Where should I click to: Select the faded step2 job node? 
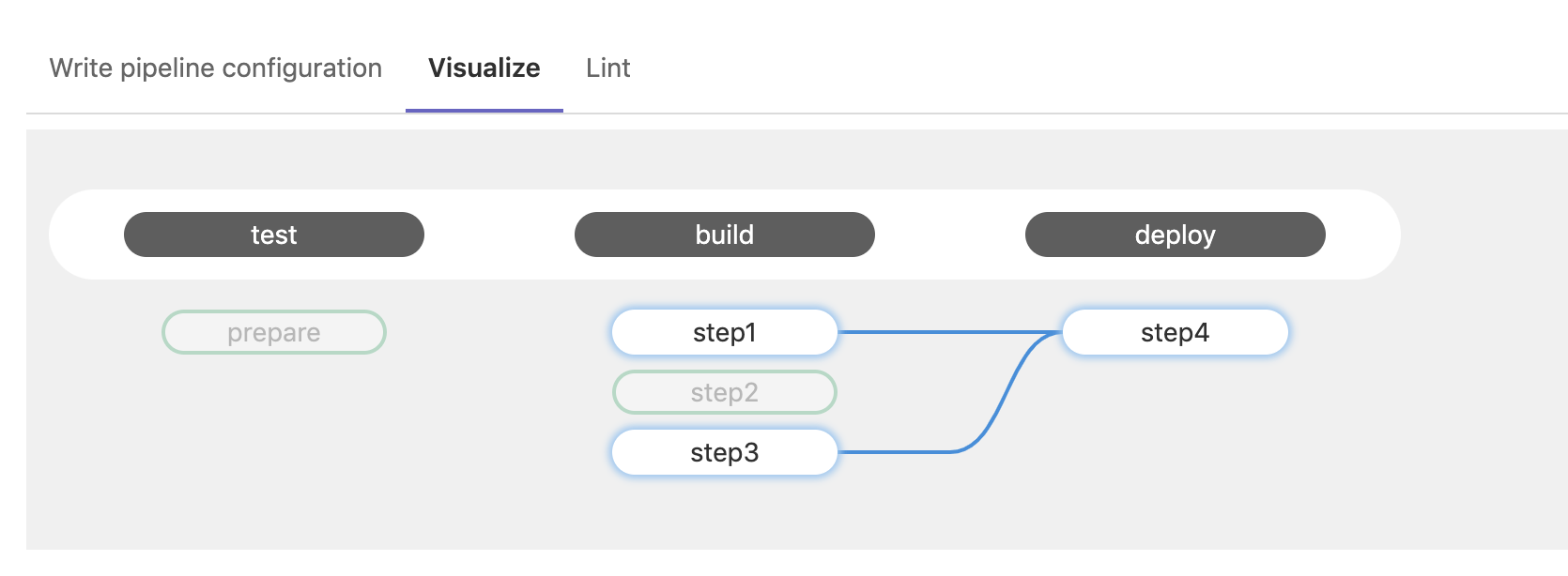(725, 392)
